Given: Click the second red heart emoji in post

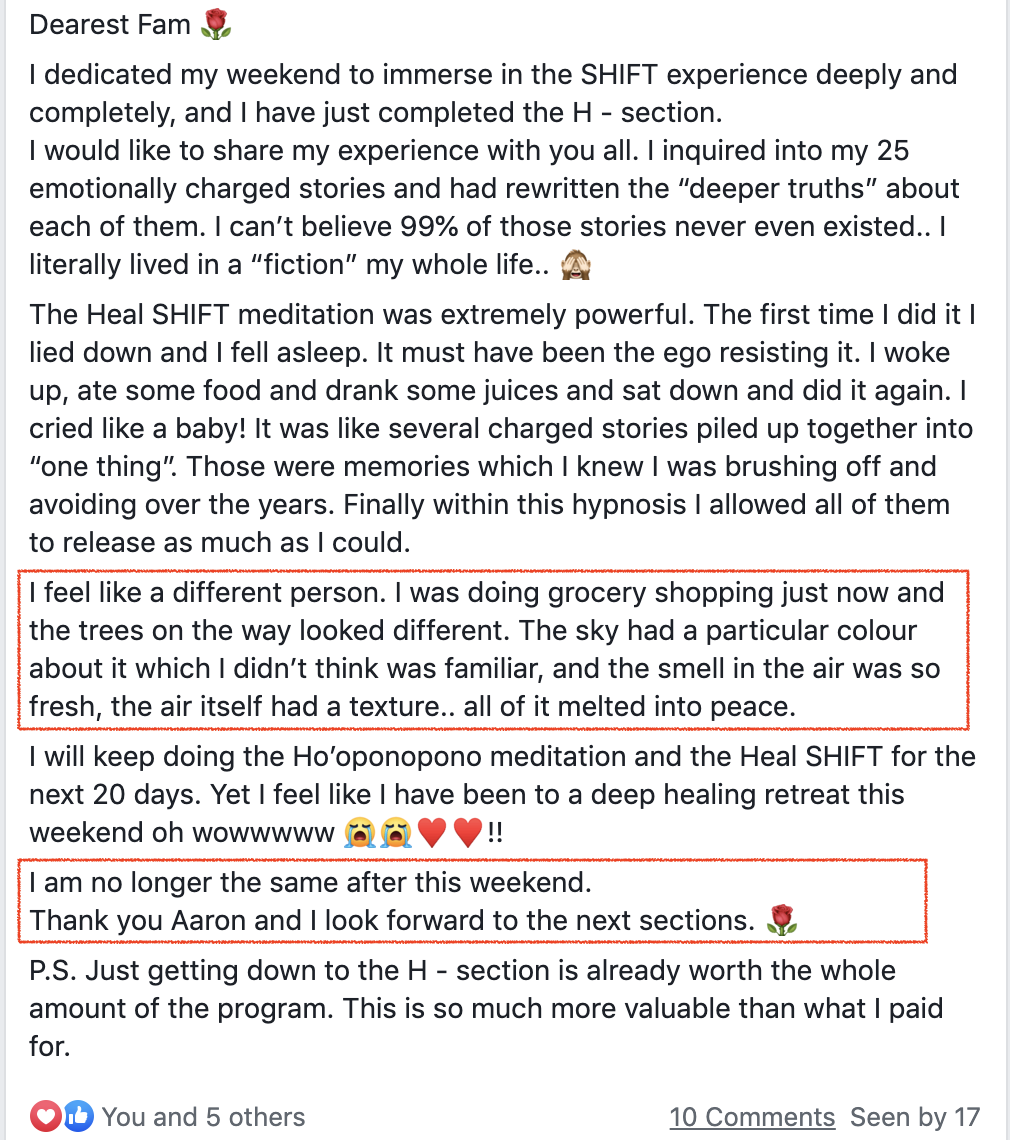Looking at the screenshot, I should pyautogui.click(x=468, y=832).
